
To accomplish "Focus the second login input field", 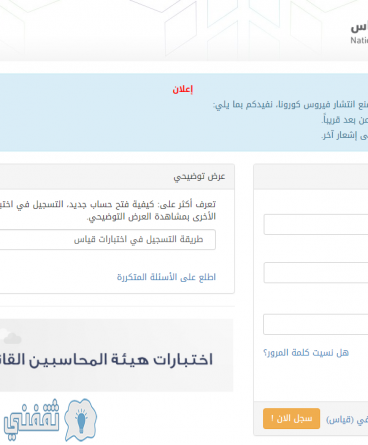I will pos(316,273).
